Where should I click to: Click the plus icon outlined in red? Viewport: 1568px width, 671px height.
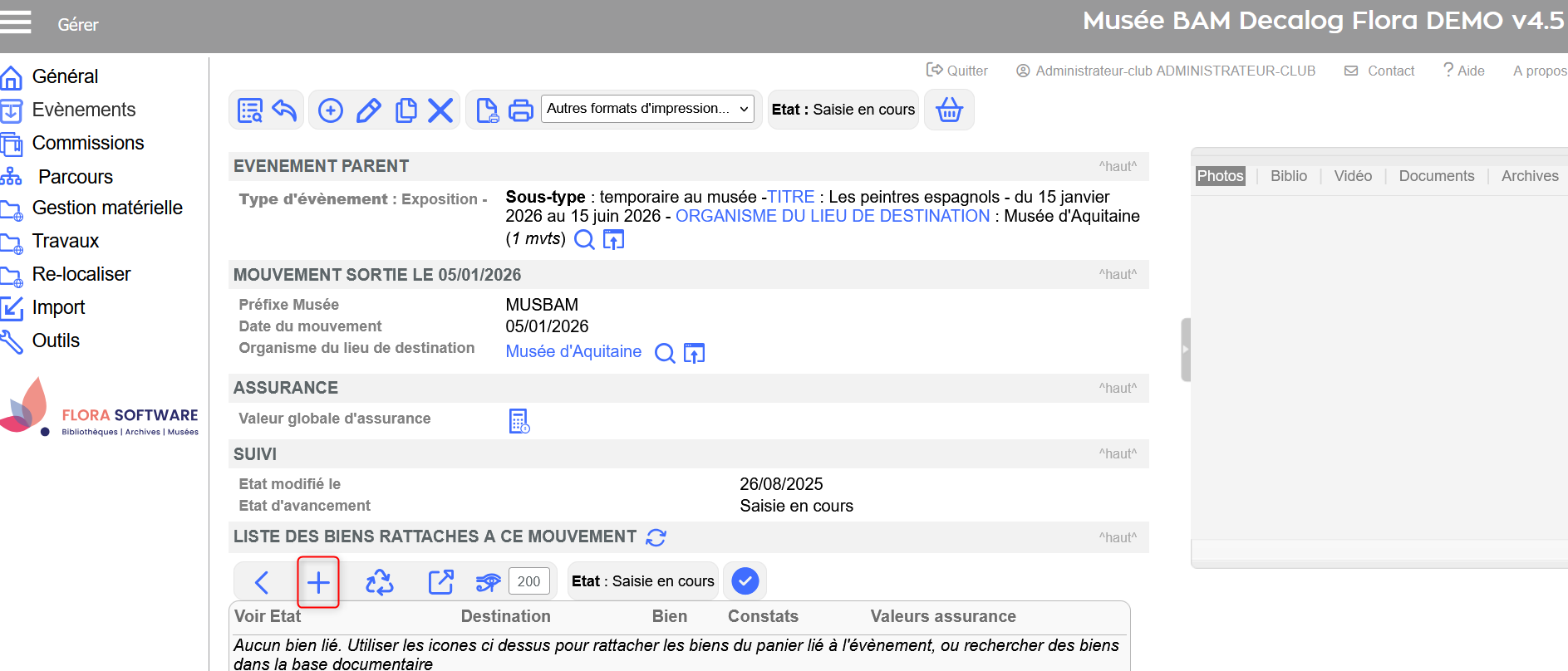click(318, 582)
